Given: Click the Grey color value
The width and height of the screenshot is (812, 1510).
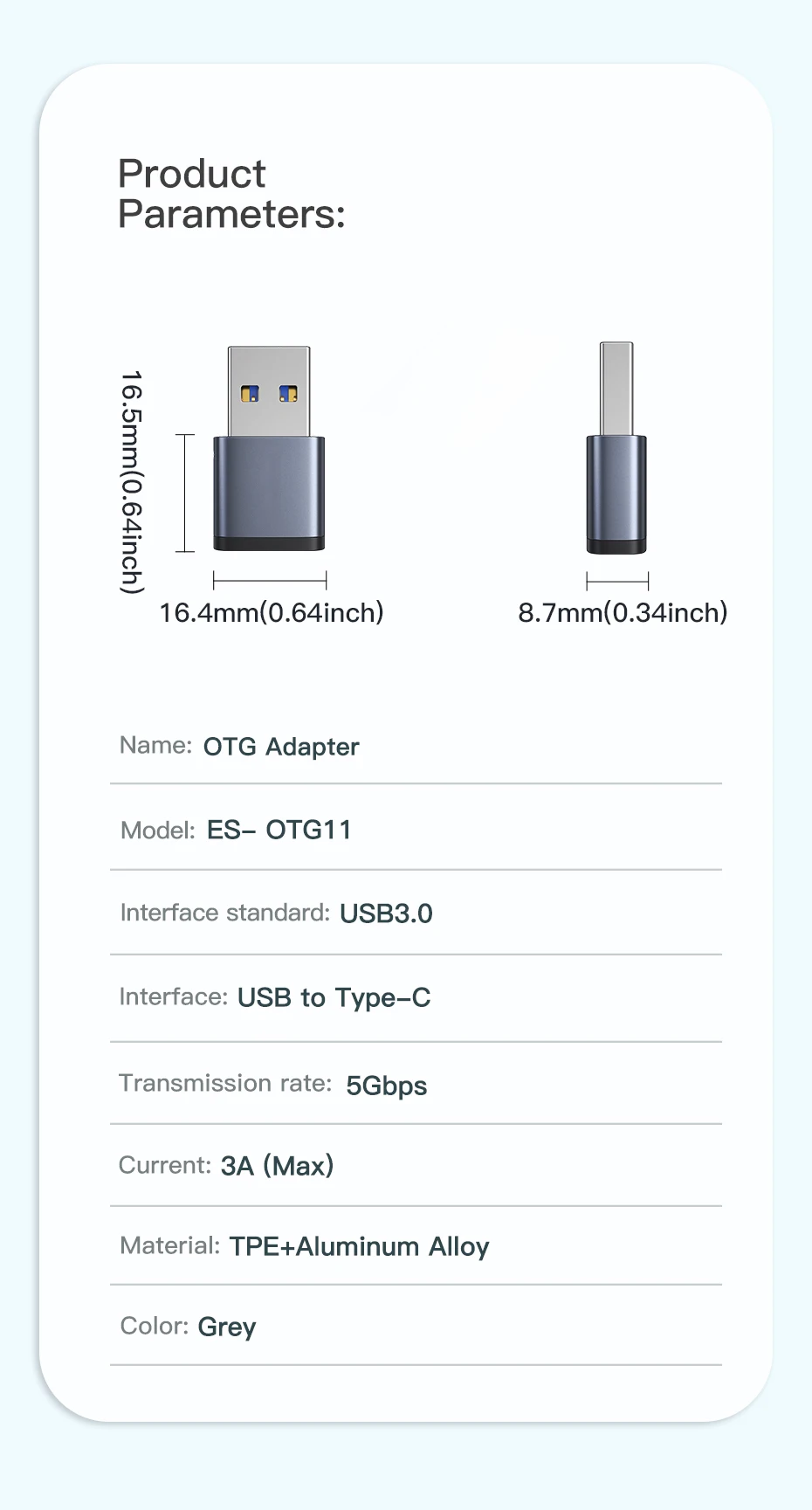Looking at the screenshot, I should pyautogui.click(x=227, y=1327).
